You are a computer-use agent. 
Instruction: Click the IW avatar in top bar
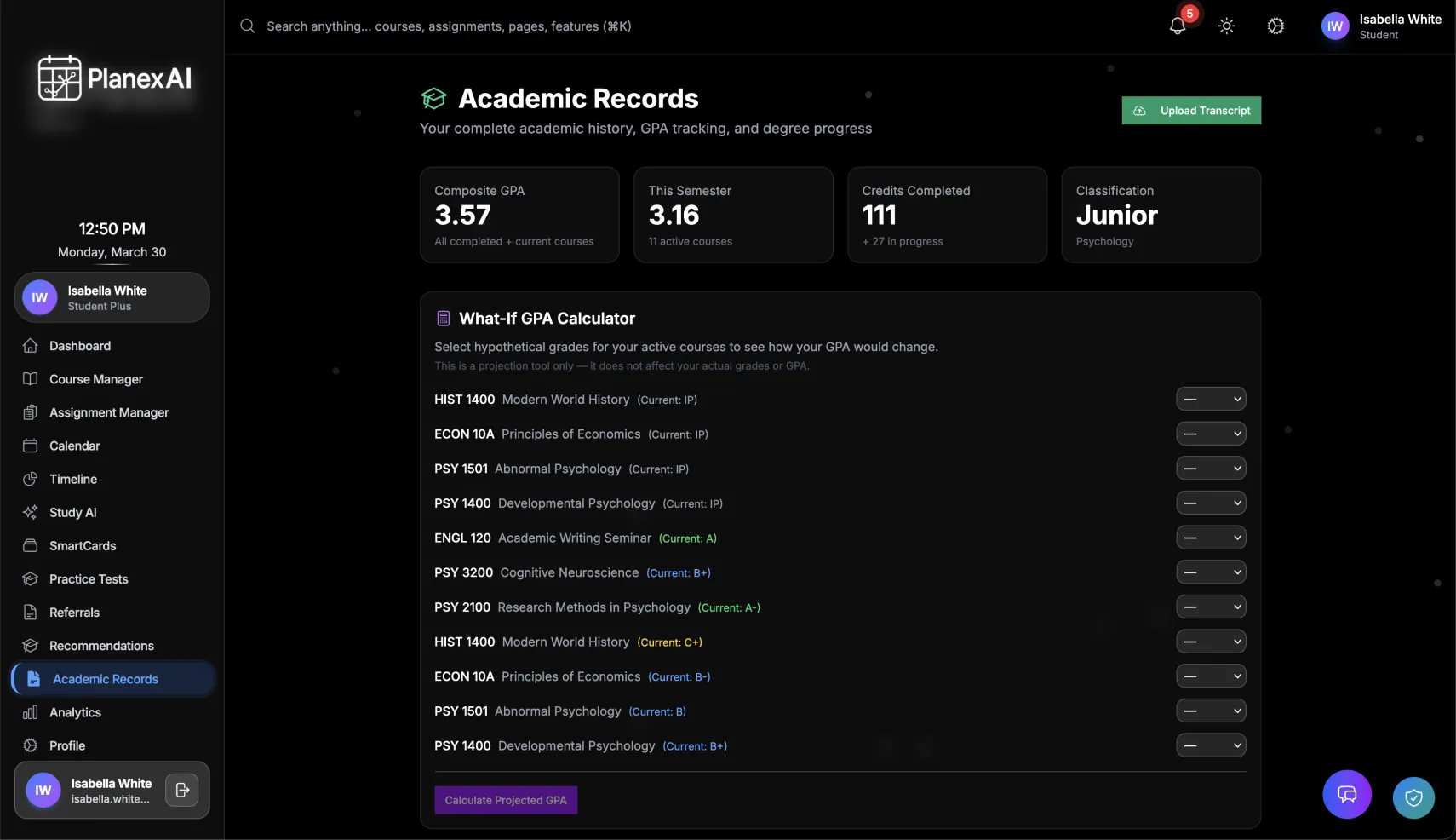[x=1335, y=26]
